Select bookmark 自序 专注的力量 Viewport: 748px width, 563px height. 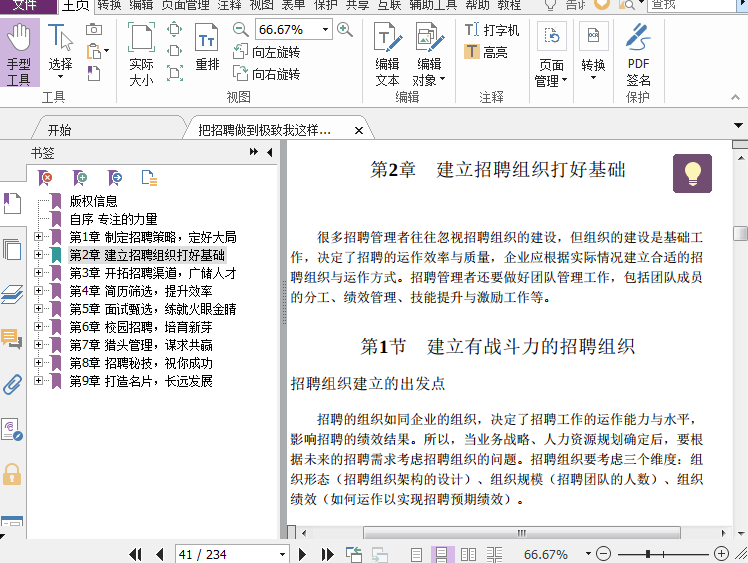[114, 219]
